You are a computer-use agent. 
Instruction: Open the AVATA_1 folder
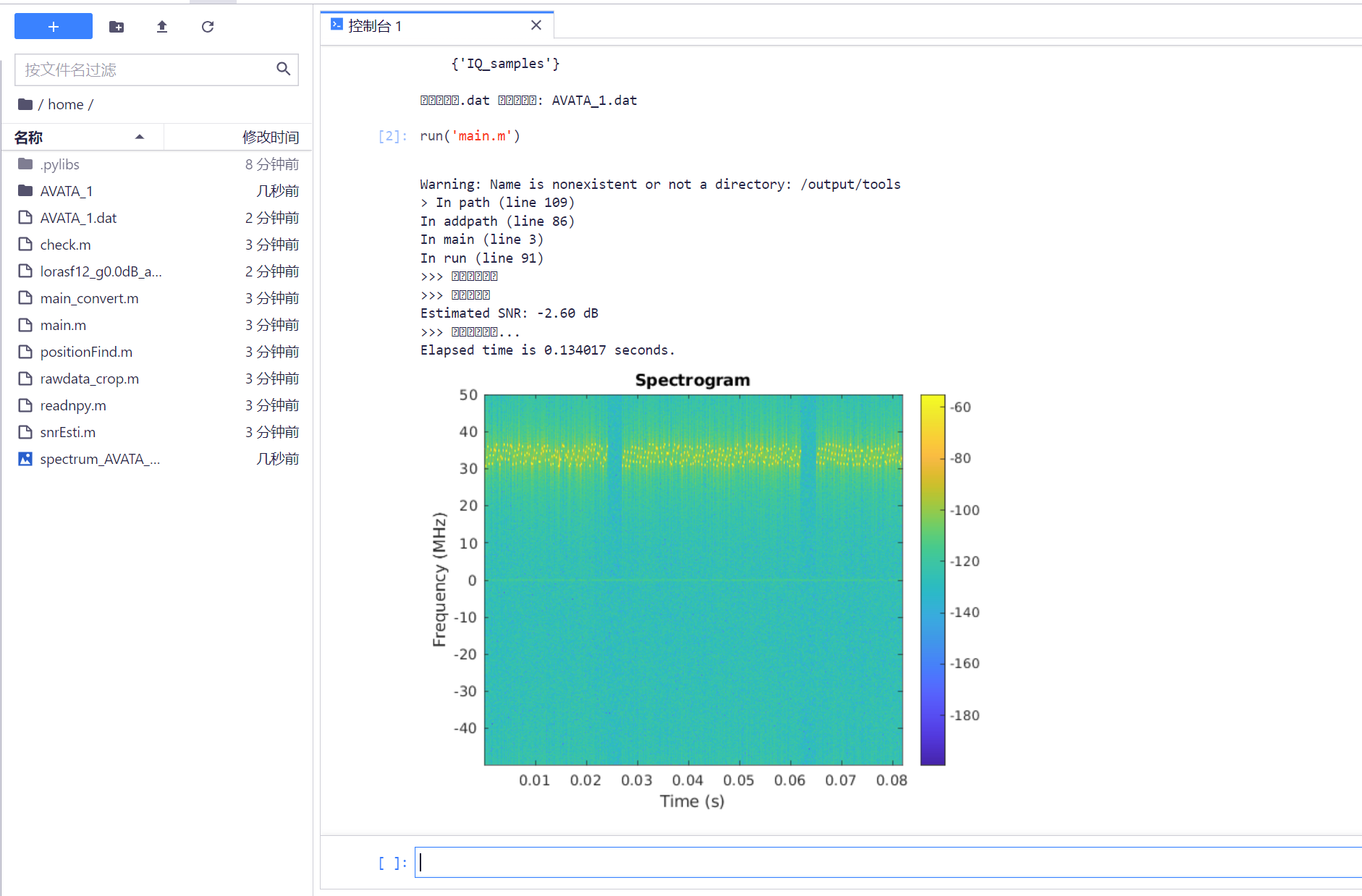click(67, 191)
